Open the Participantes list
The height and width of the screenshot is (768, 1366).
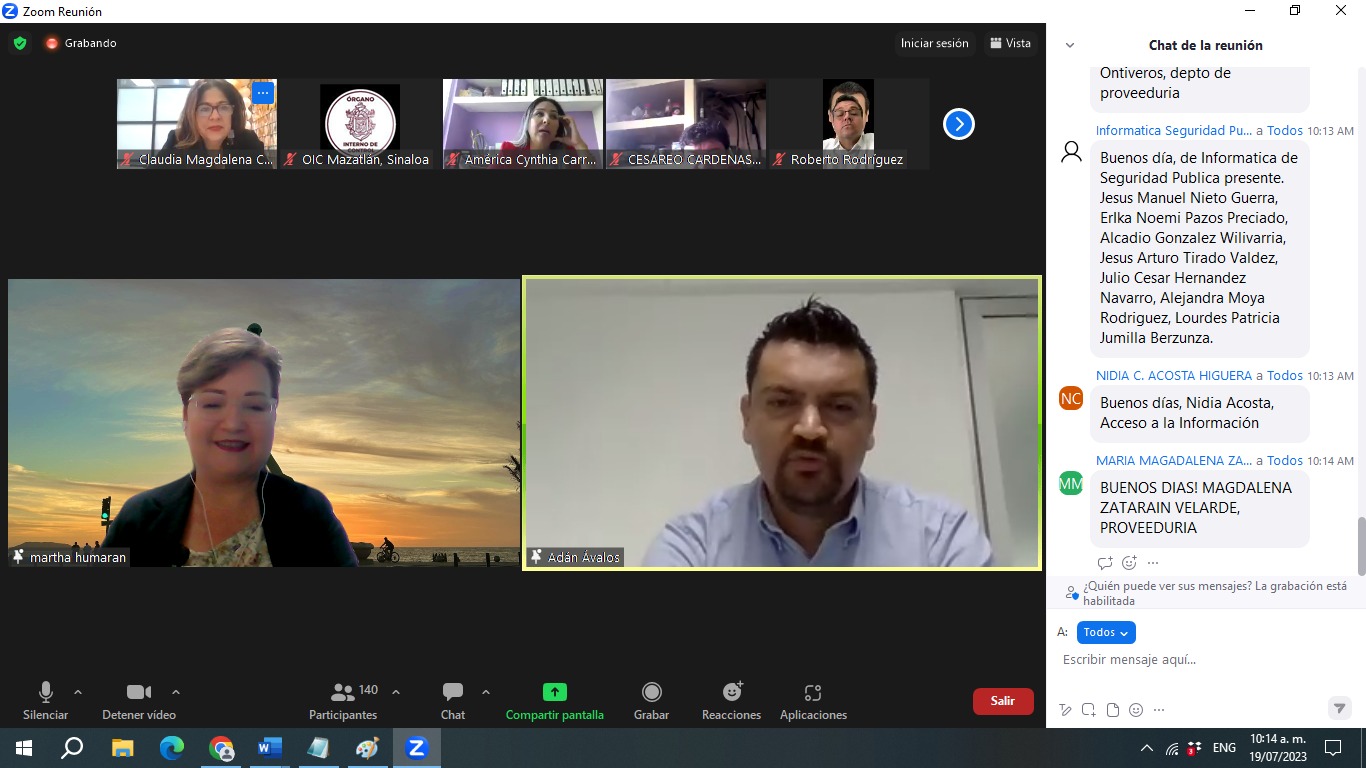click(x=343, y=700)
